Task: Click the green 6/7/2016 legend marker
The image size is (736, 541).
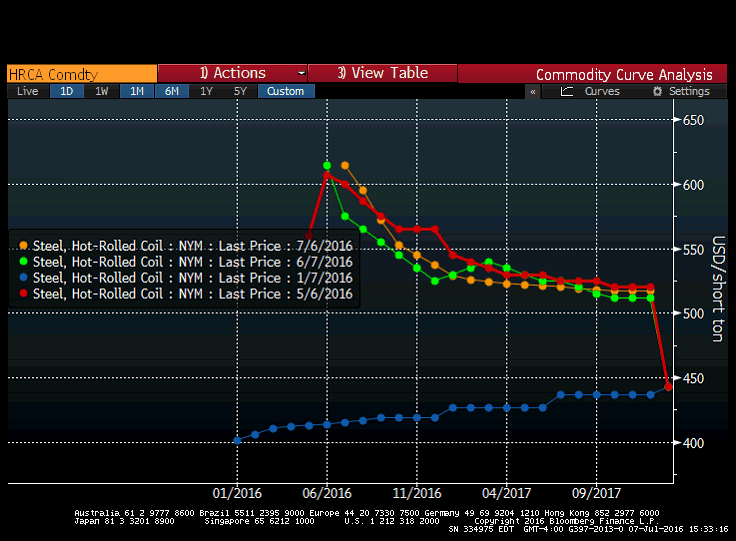Action: 24,262
